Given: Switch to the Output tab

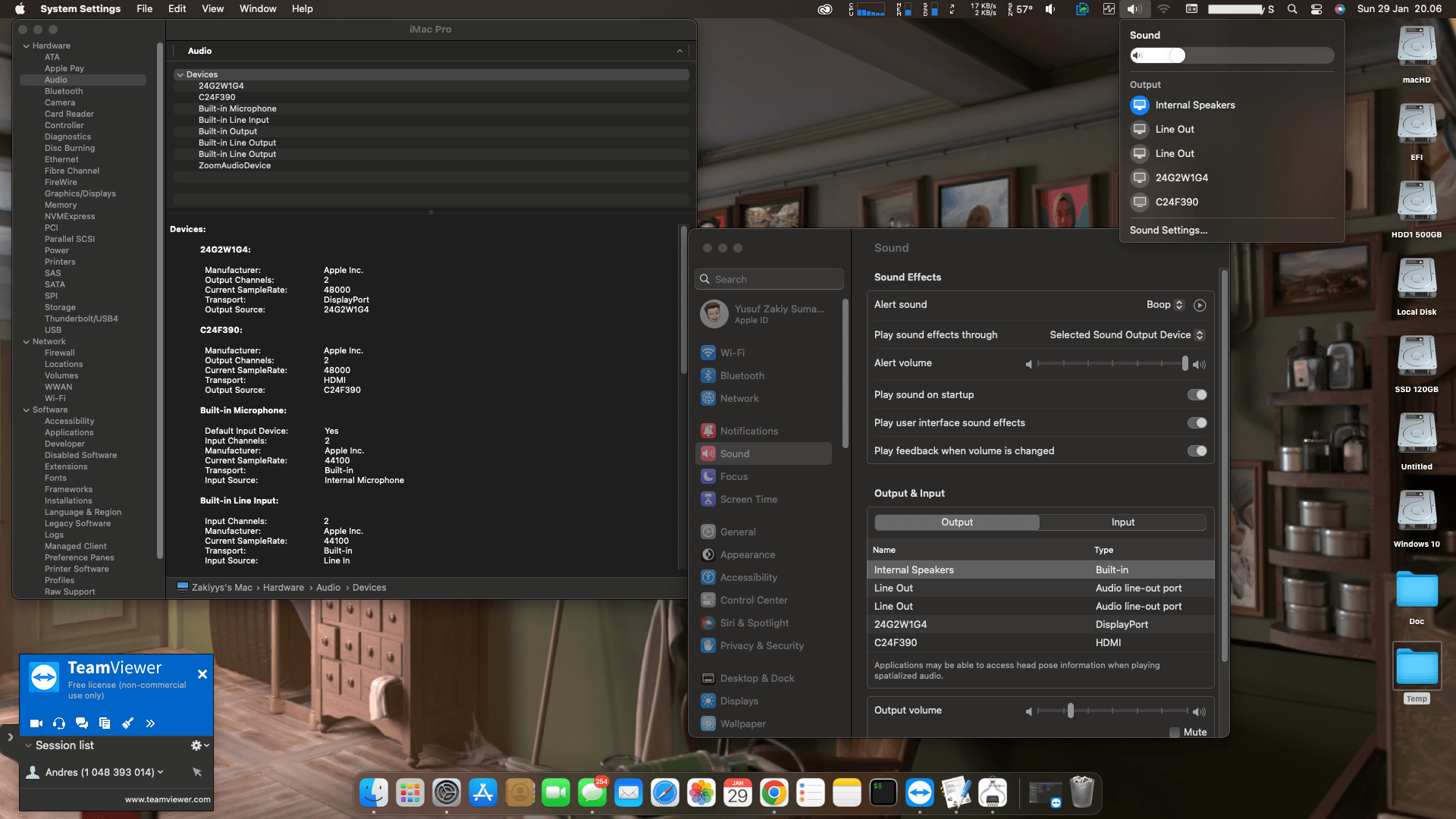Looking at the screenshot, I should pos(957,522).
